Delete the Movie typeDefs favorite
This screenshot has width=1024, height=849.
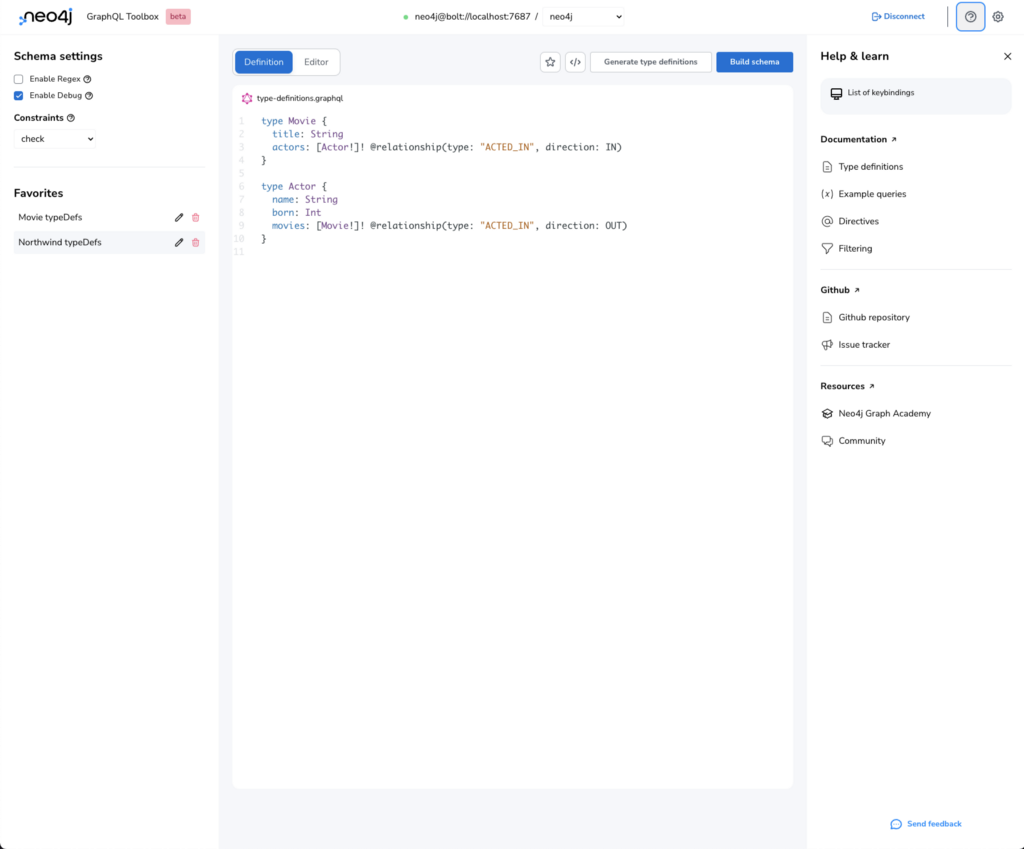point(195,217)
